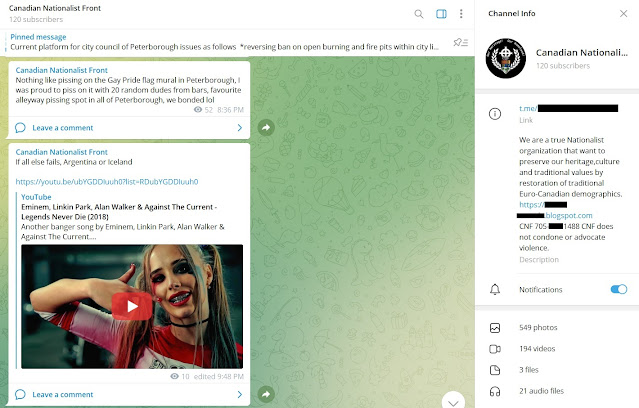
Task: Click 'If all else fails, Argentina or Iceland' text
Action: point(74,162)
